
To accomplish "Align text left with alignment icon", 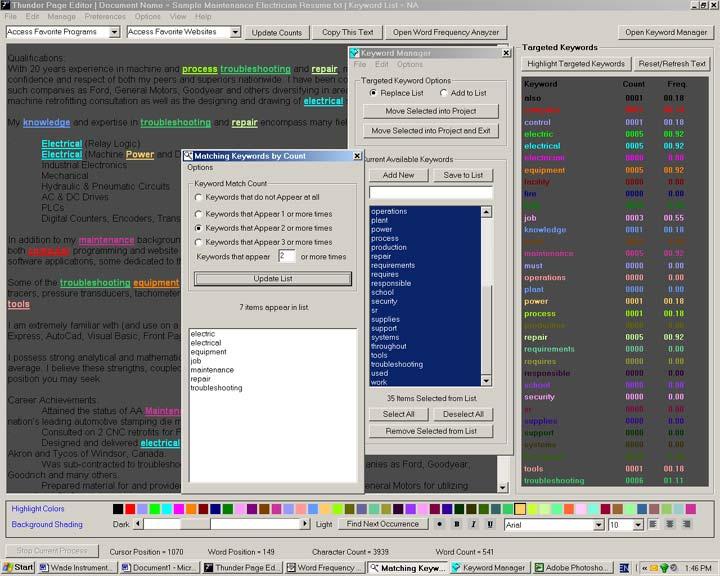I will (x=653, y=524).
